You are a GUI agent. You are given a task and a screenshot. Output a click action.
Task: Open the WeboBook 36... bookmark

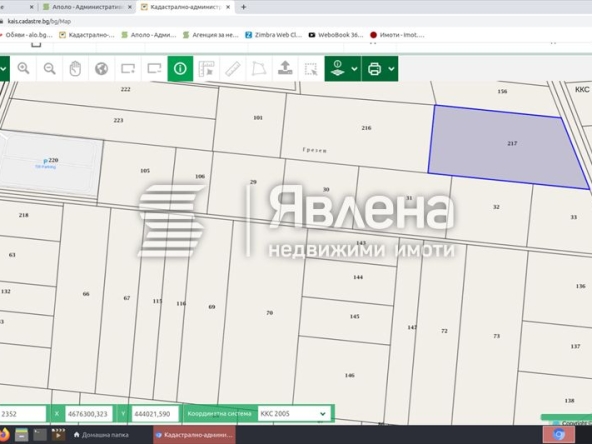(x=336, y=35)
